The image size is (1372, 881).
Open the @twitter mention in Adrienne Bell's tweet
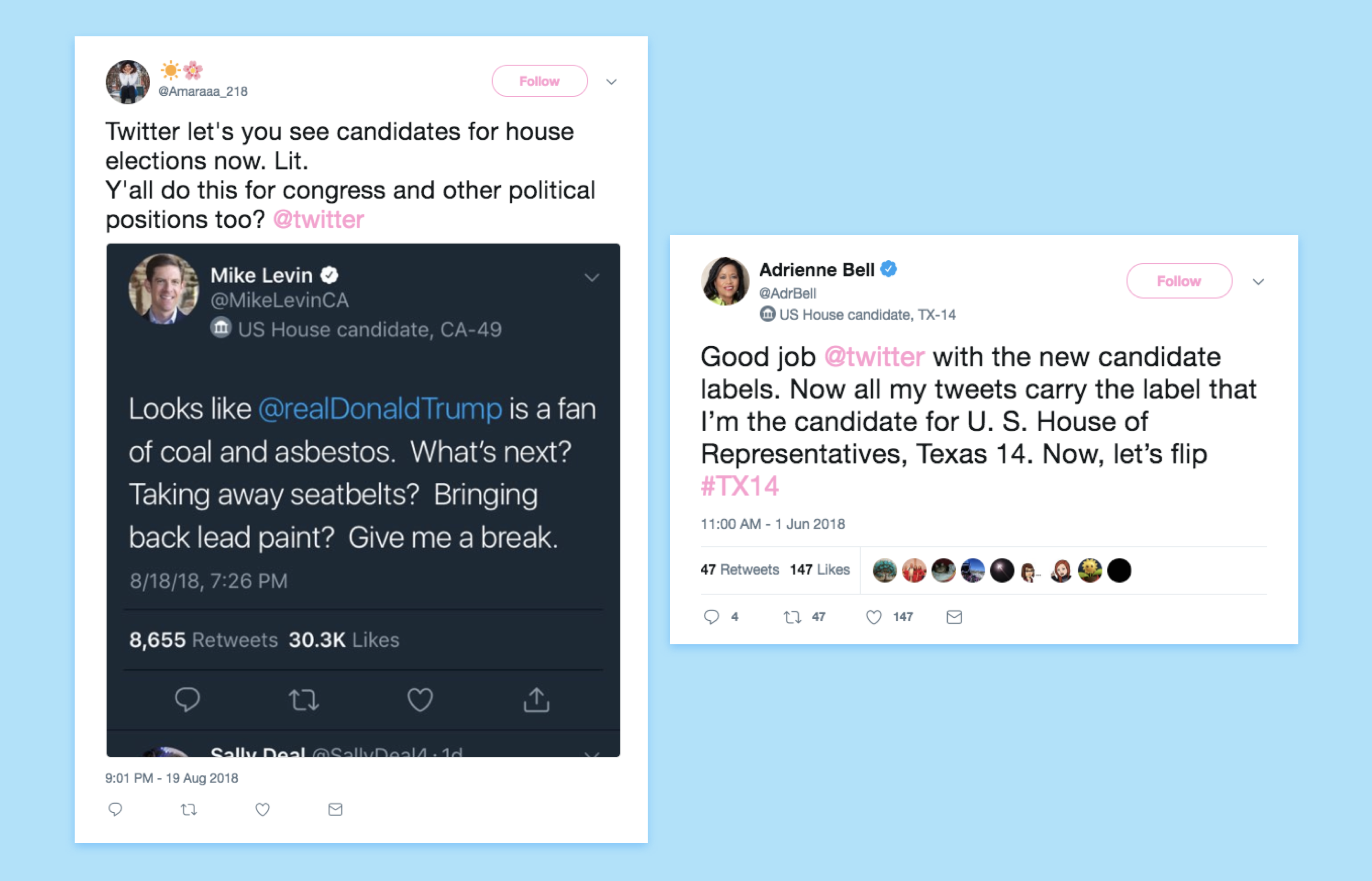coord(874,357)
